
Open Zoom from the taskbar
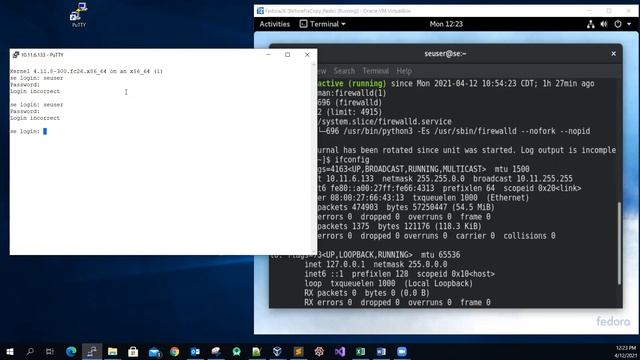[x=402, y=351]
